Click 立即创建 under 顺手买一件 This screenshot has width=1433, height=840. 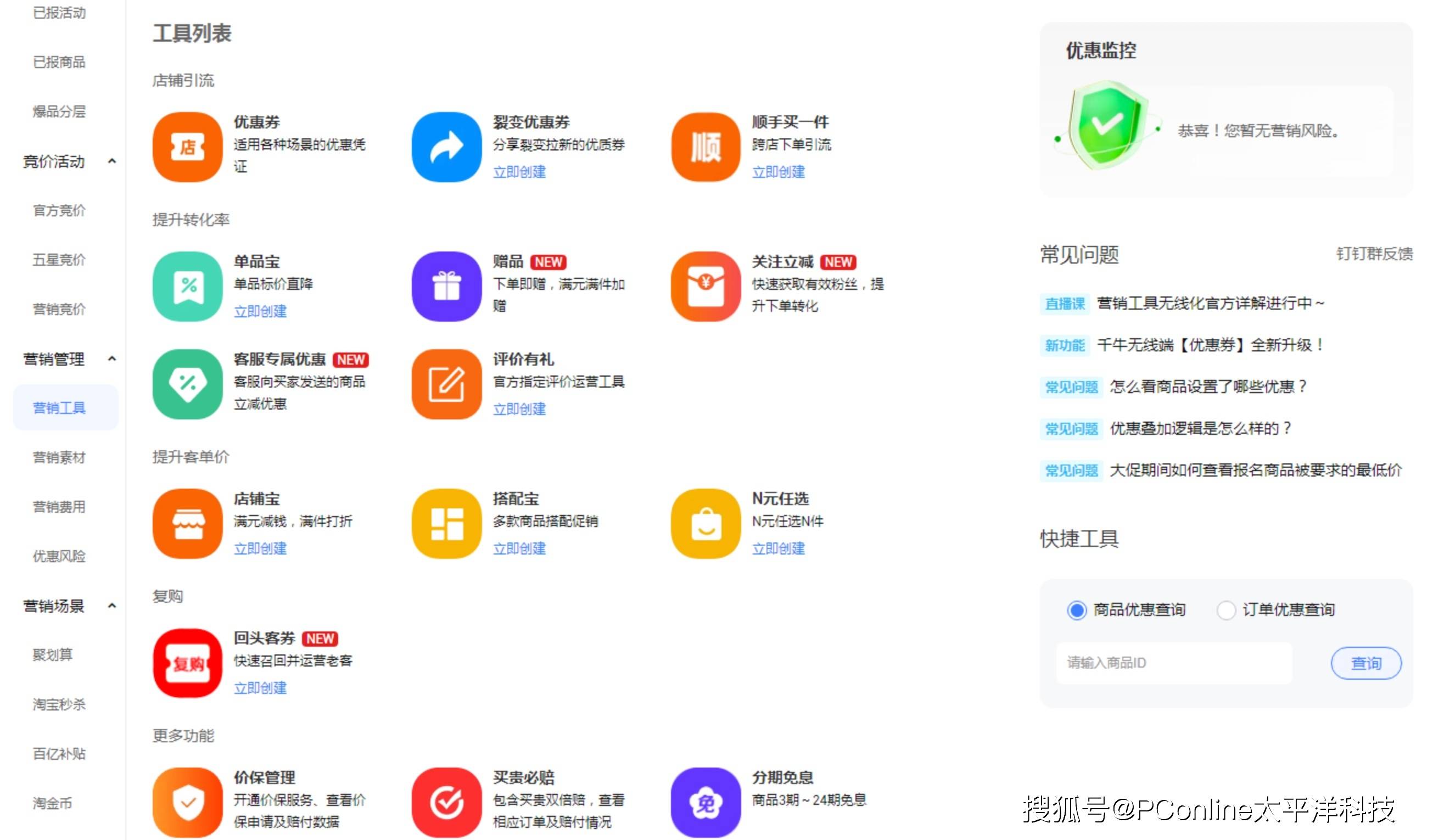[779, 172]
